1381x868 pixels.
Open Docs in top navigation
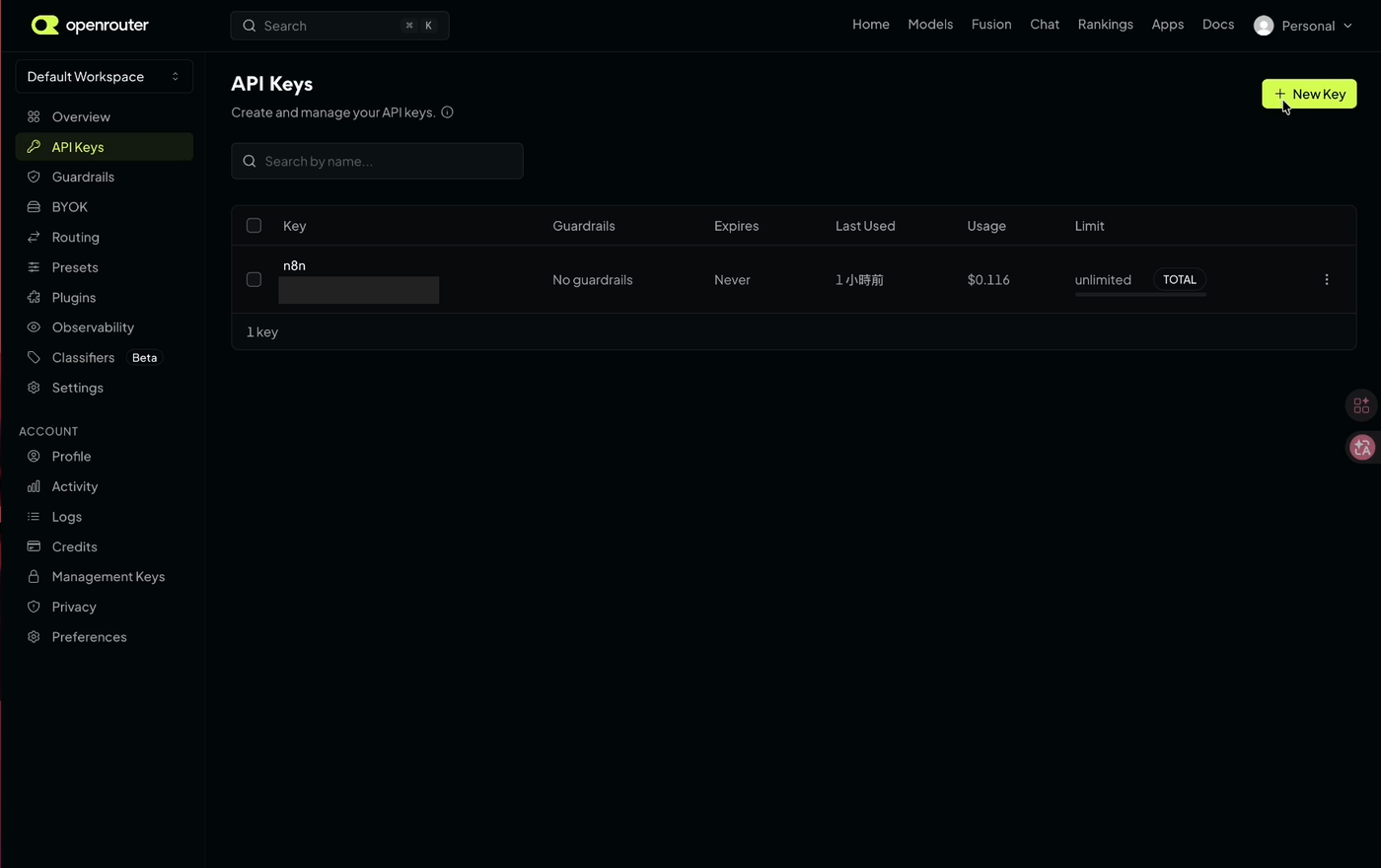click(1218, 25)
